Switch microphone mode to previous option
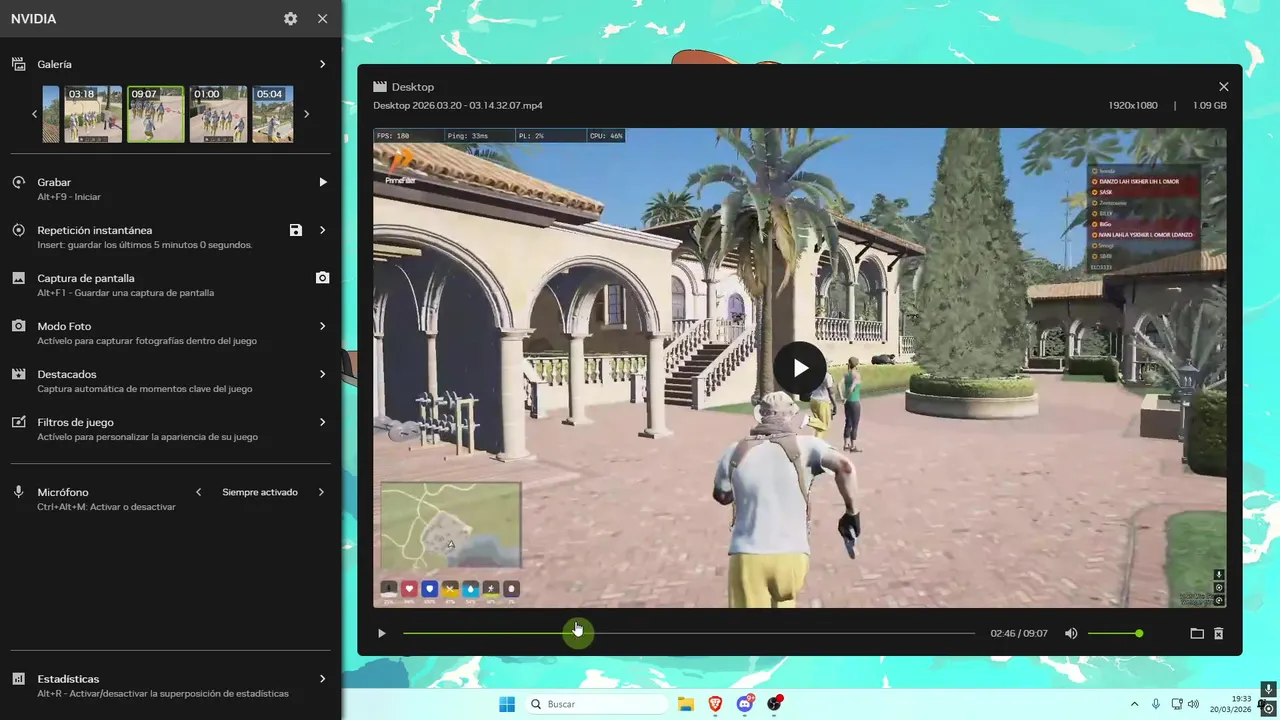 198,492
